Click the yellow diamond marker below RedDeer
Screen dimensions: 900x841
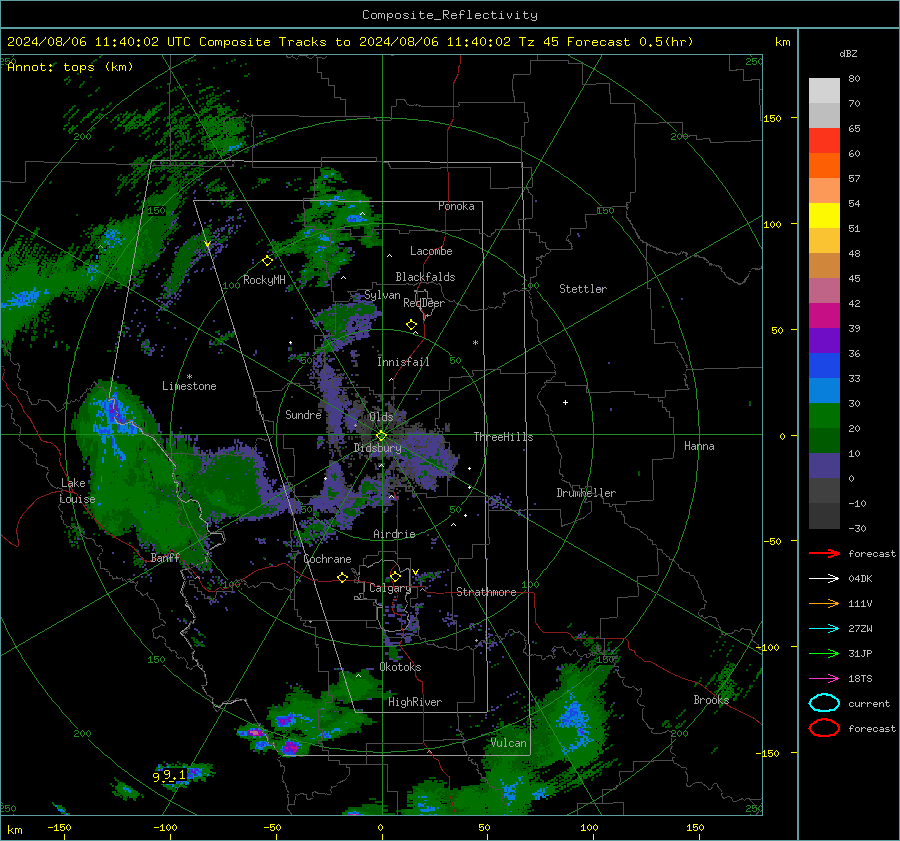point(411,325)
